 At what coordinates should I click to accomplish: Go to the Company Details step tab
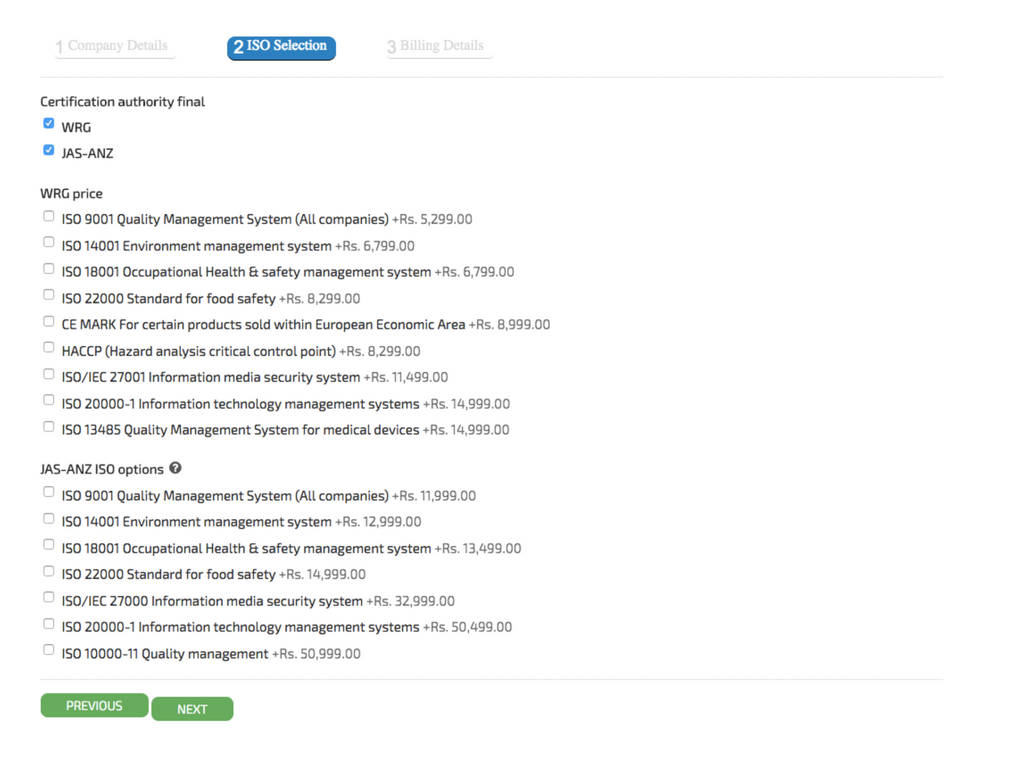113,47
